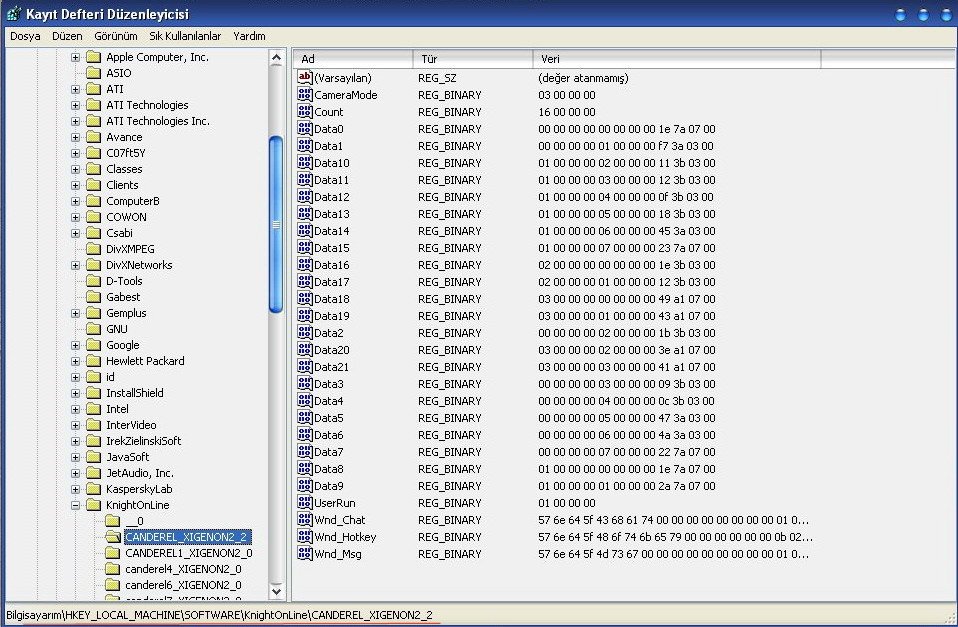The image size is (958, 627).
Task: Select the CANDEREL1_XIGENON2_0 key
Action: click(x=189, y=553)
